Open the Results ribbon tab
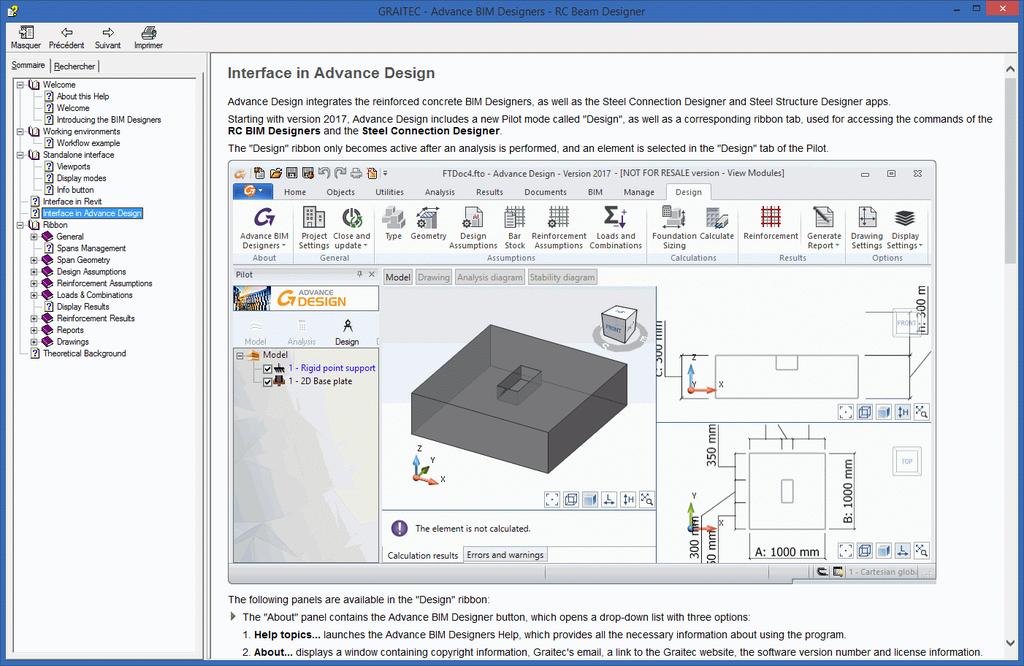The width and height of the screenshot is (1024, 666). 489,192
